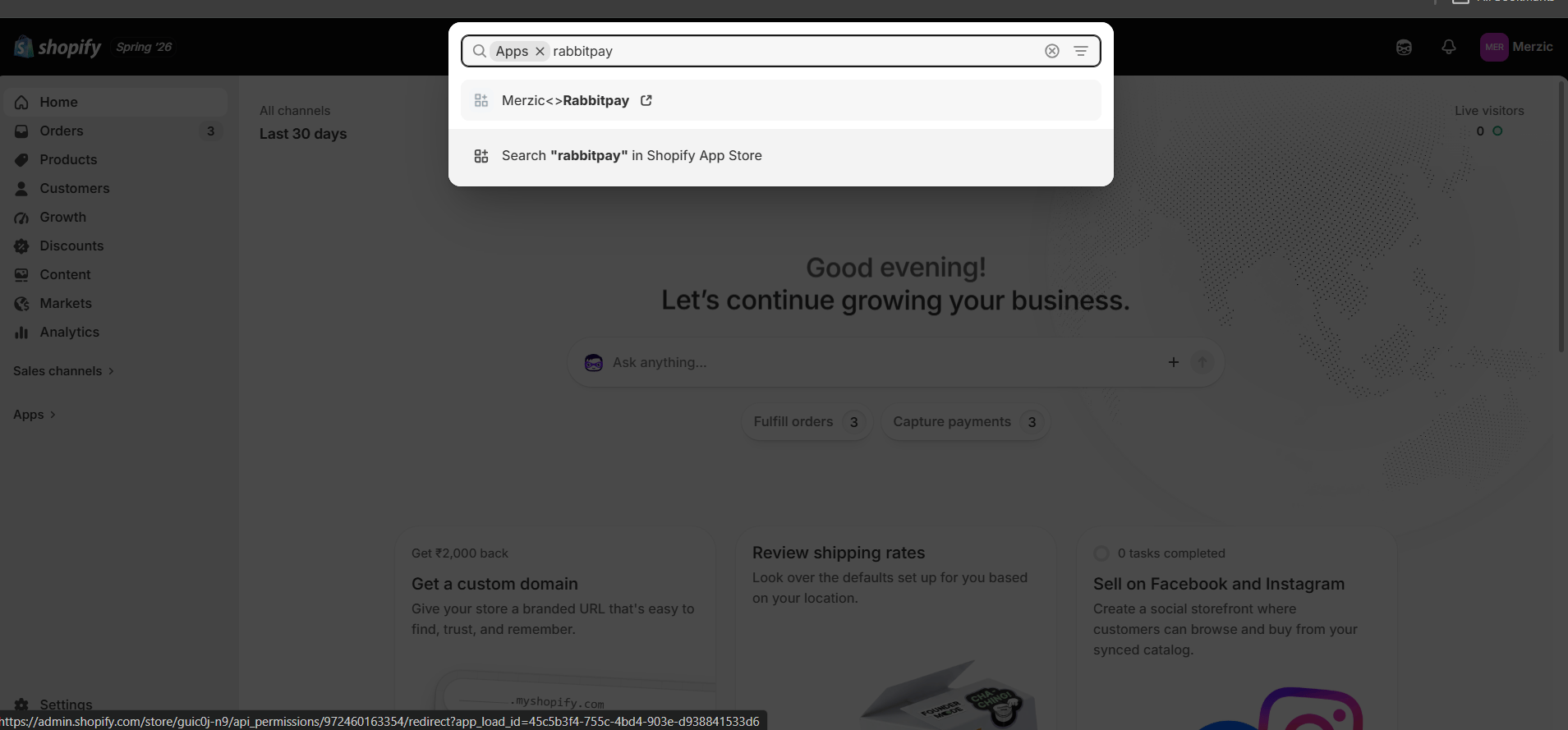Search rabbitpay in Shopify App Store

tap(780, 155)
